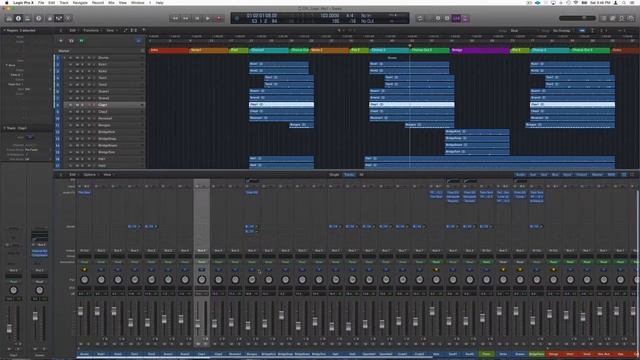Screen dimensions: 640x360
Task: Open the Library panel icon
Action: (9, 18)
